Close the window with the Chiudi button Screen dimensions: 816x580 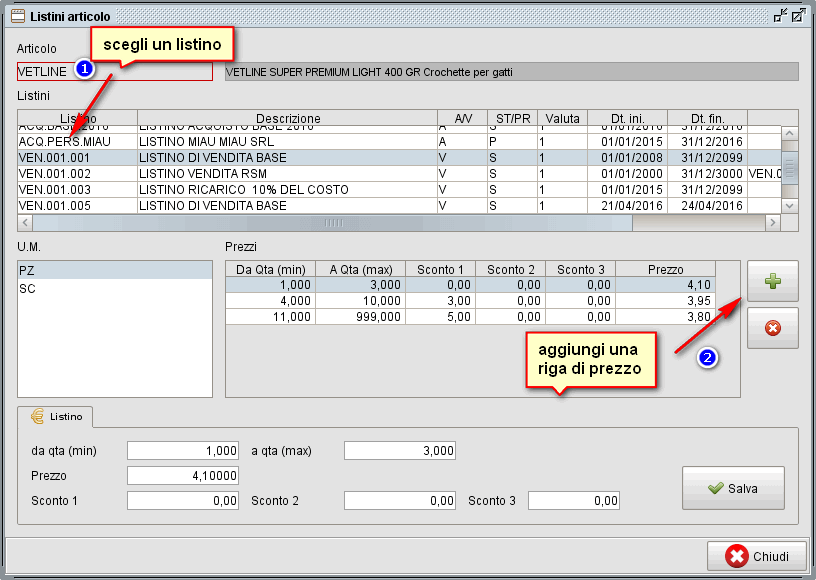pyautogui.click(x=755, y=556)
